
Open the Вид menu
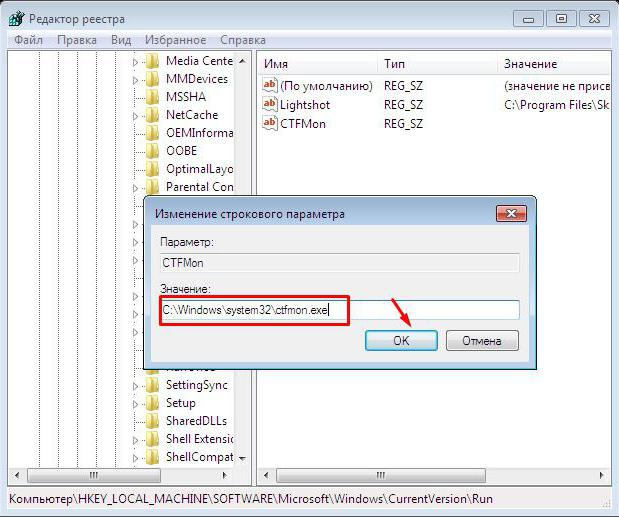(121, 40)
